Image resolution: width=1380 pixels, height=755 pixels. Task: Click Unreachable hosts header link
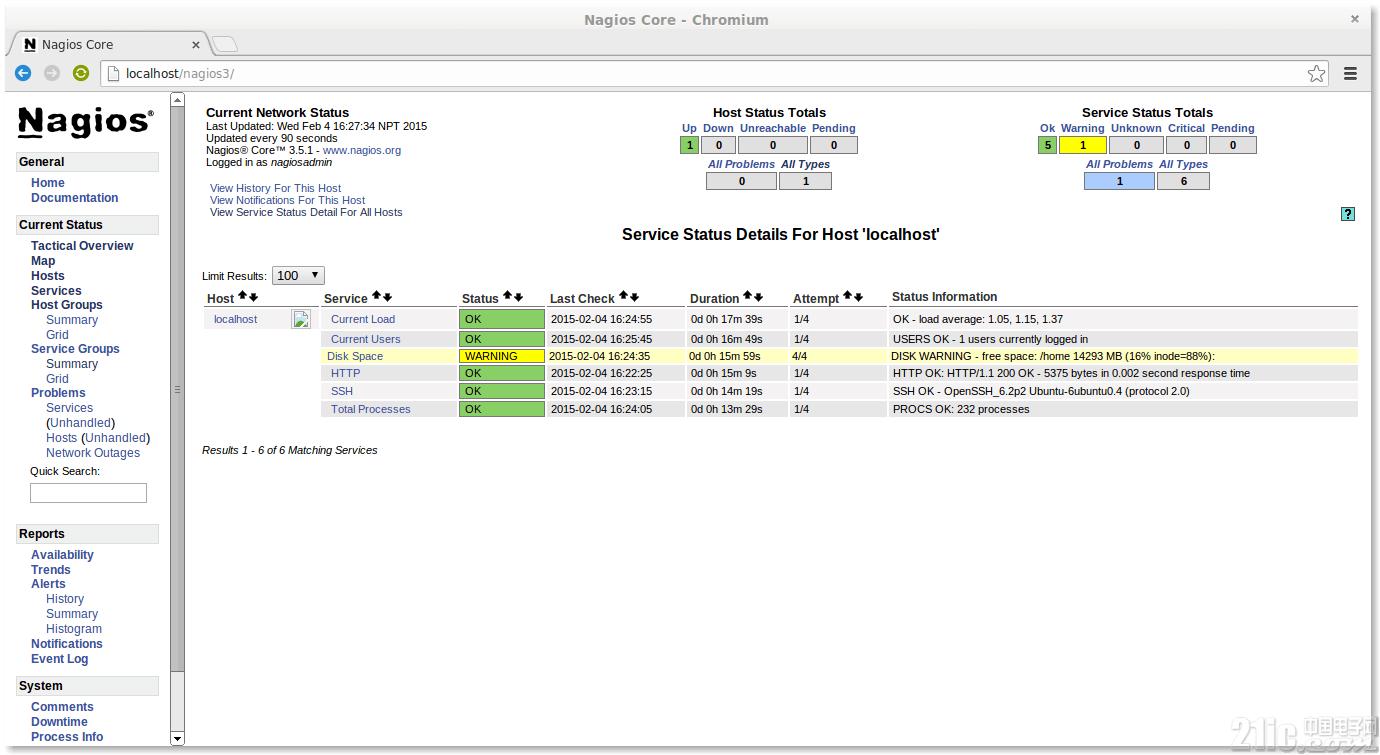coord(773,128)
